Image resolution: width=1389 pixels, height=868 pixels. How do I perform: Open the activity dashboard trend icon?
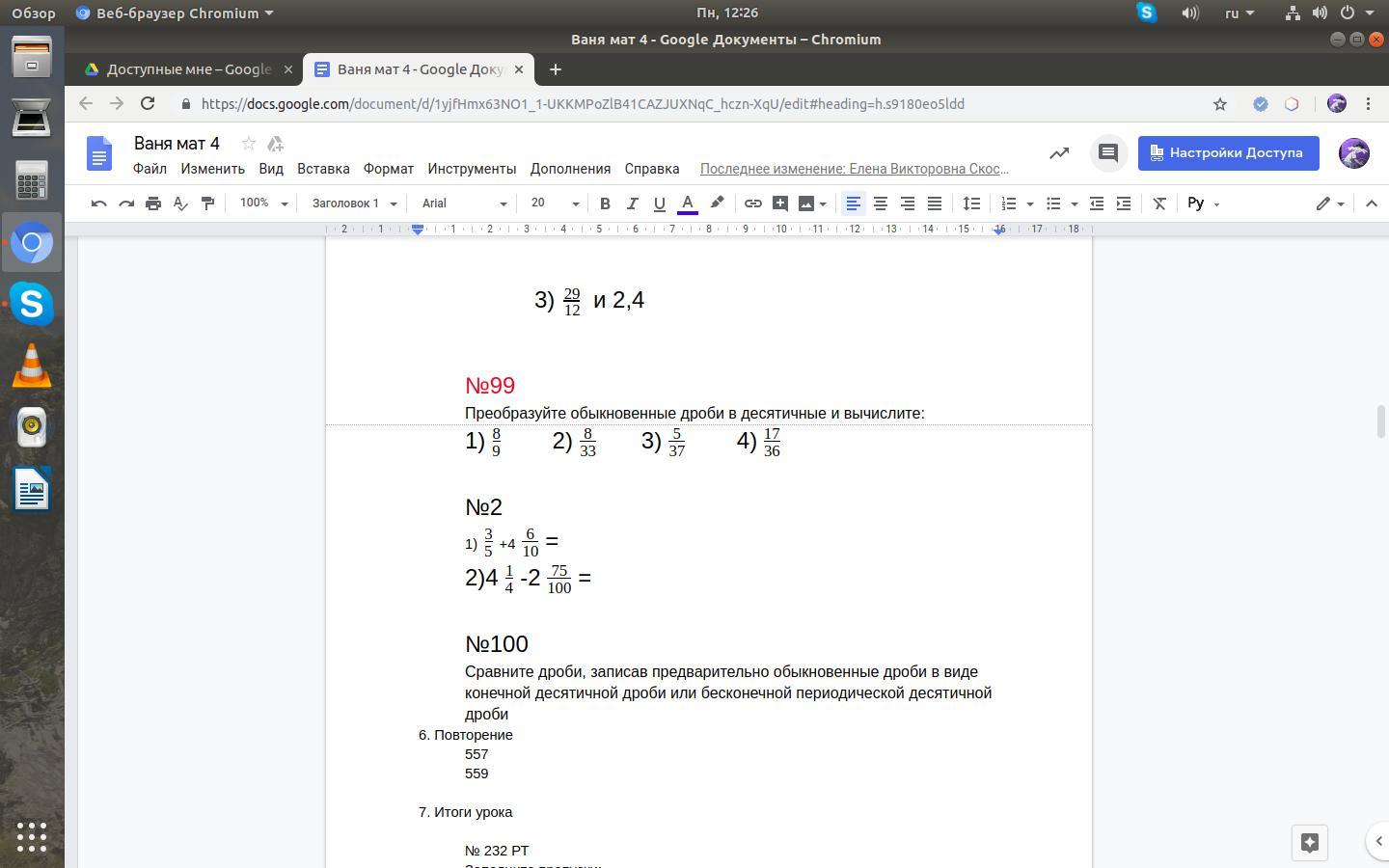(x=1059, y=153)
